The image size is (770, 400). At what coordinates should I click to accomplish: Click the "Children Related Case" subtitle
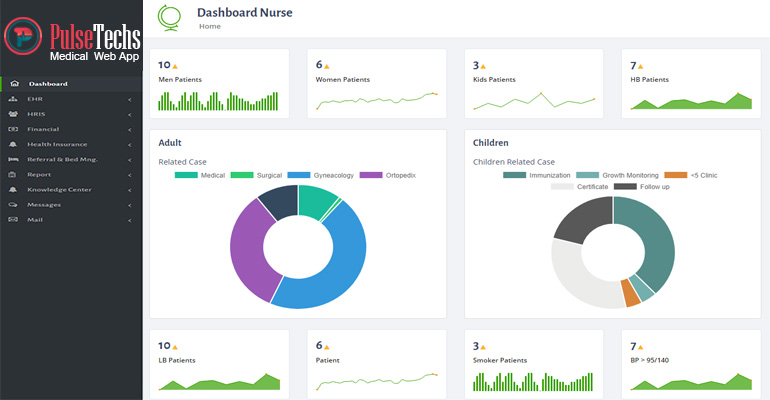click(514, 162)
